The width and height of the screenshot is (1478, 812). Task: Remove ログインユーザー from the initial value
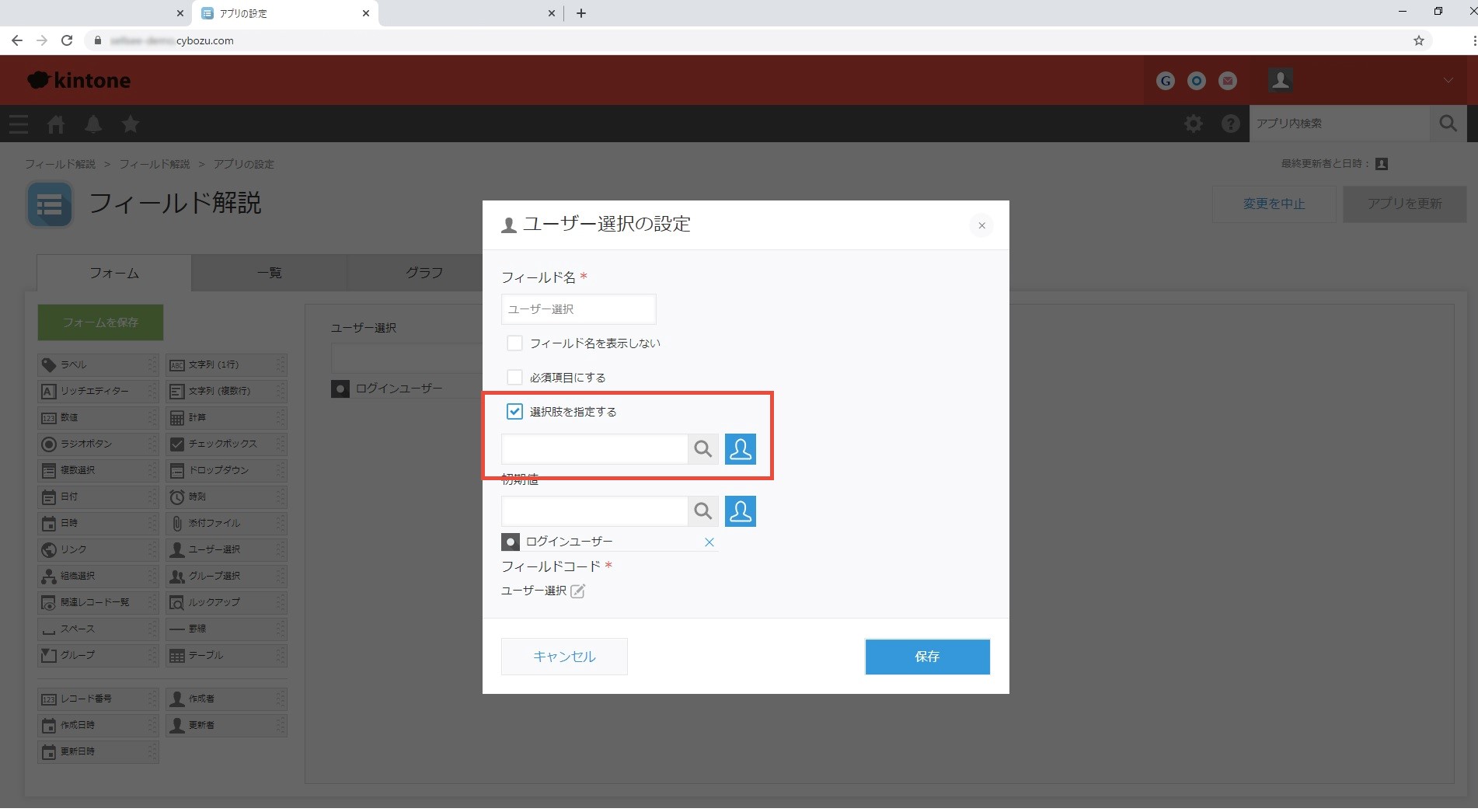(x=709, y=542)
